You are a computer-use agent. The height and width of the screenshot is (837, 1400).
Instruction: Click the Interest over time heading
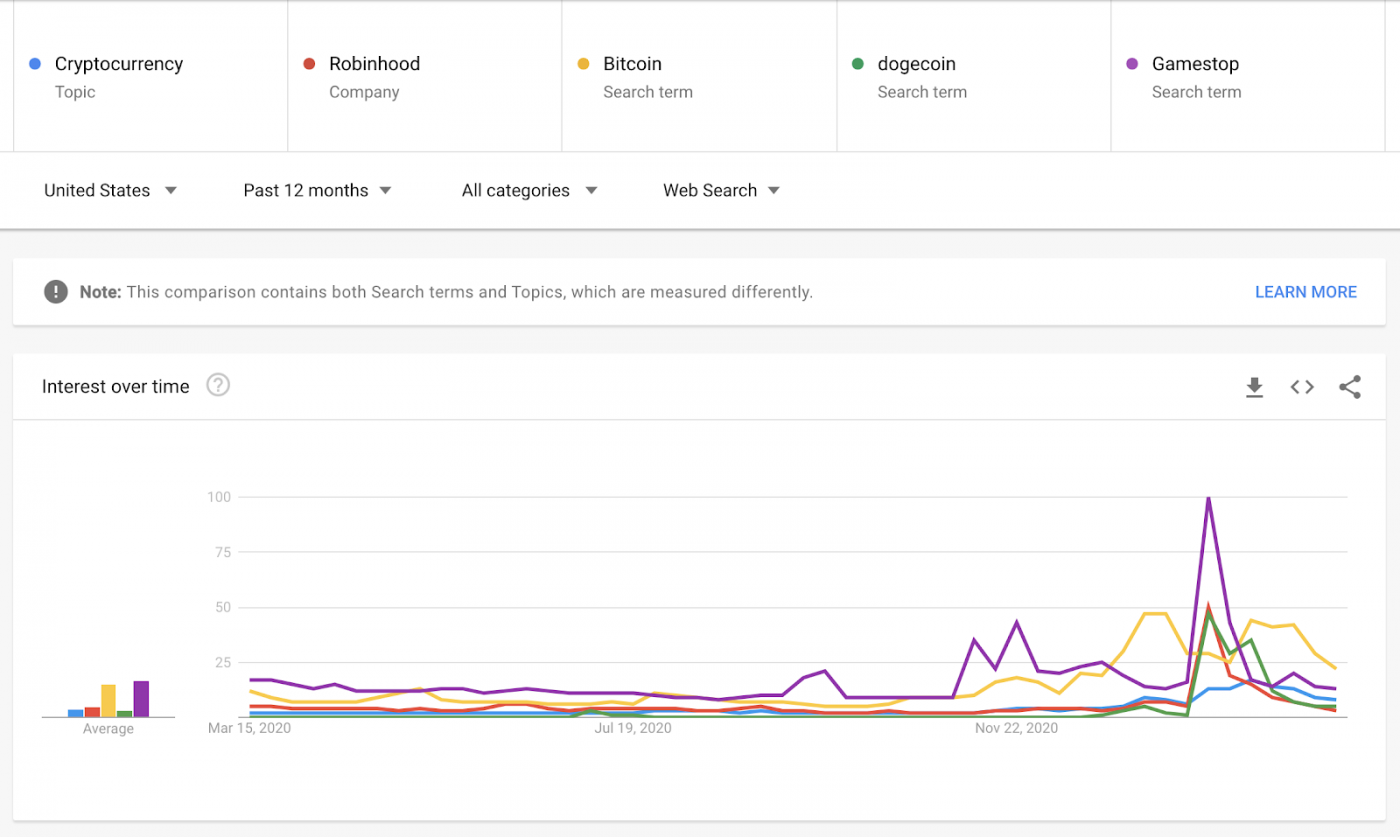115,386
